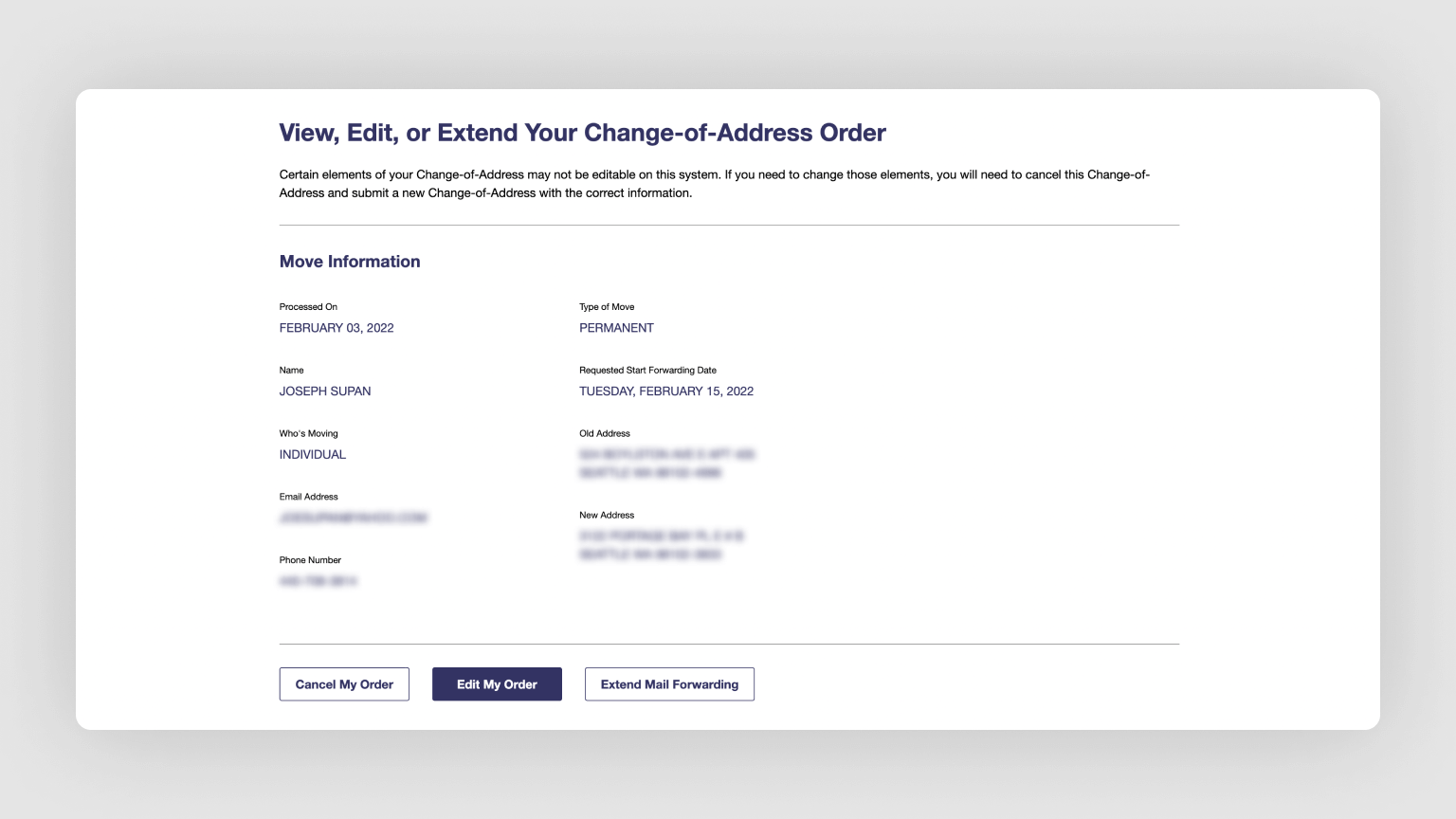The height and width of the screenshot is (819, 1456).
Task: Select the Old Address field
Action: (668, 463)
